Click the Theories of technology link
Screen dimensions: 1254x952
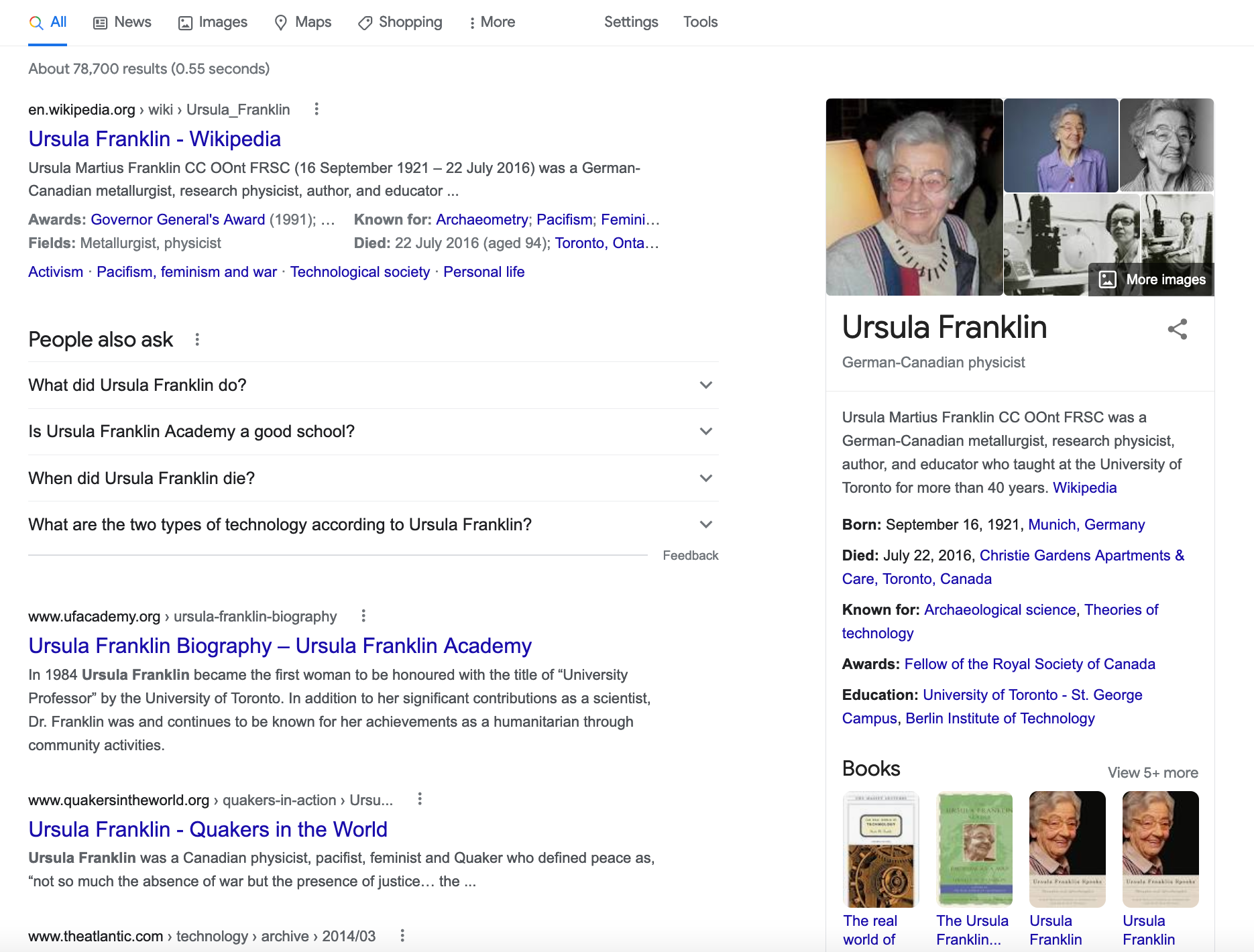1001,621
